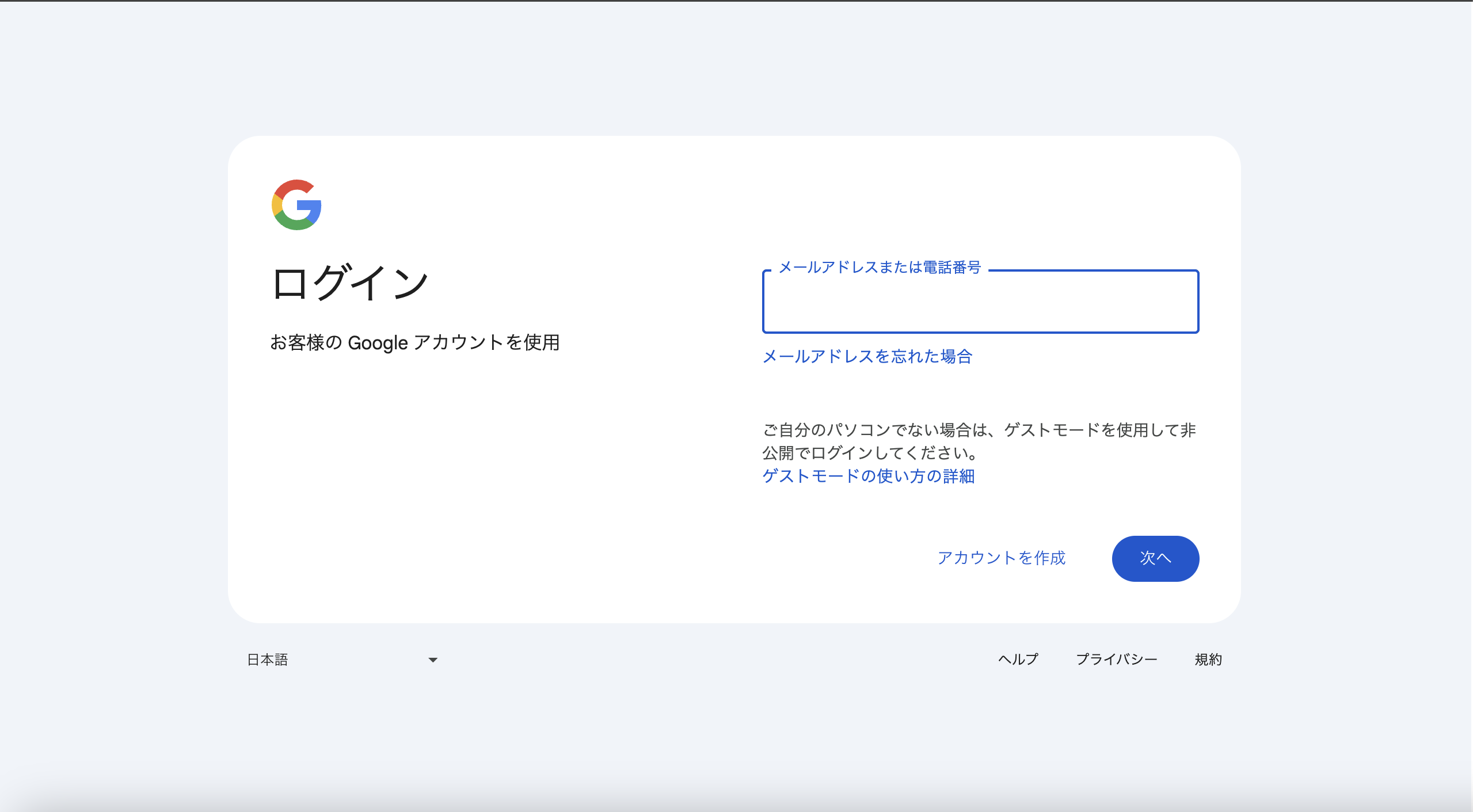1473x812 pixels.
Task: View the プライバシー privacy policy
Action: [1117, 659]
